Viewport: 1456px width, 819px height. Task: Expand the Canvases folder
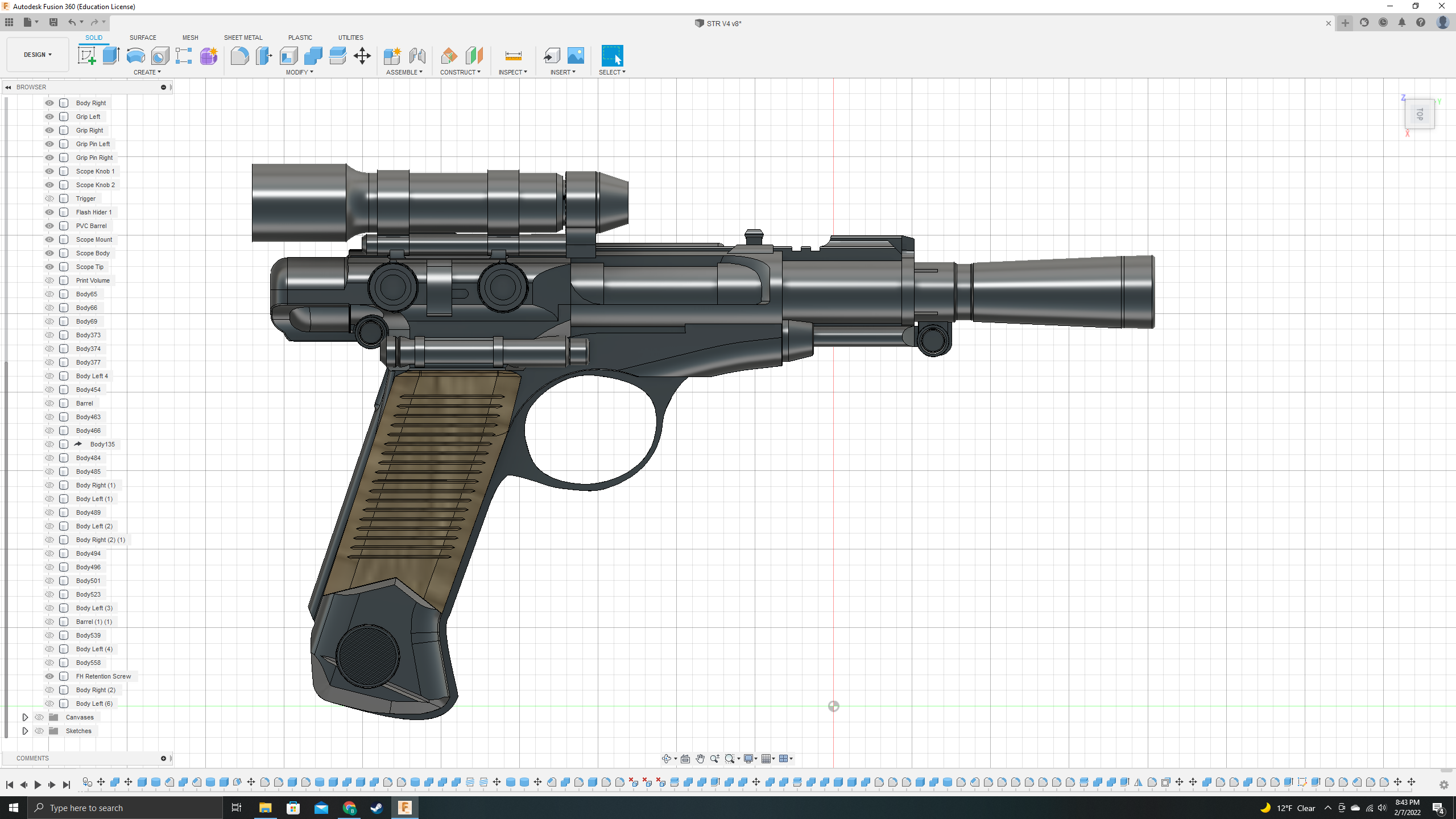[x=25, y=717]
